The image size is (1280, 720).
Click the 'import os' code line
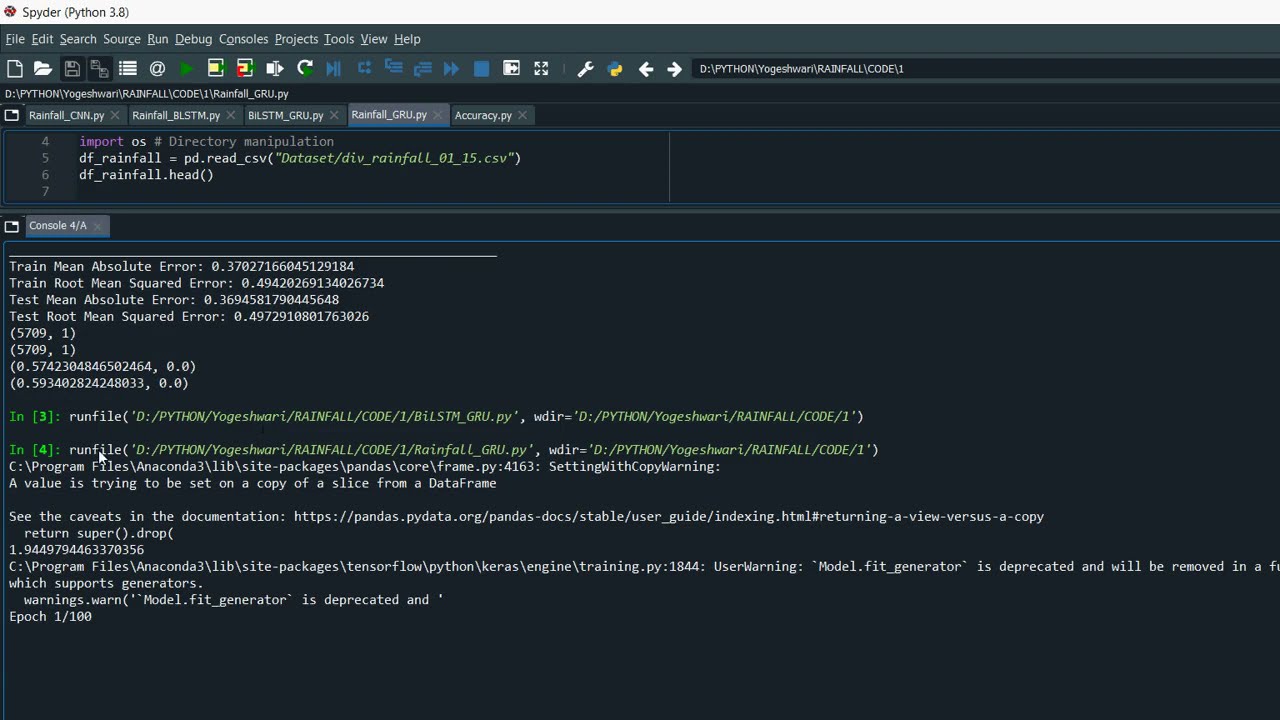(x=206, y=142)
